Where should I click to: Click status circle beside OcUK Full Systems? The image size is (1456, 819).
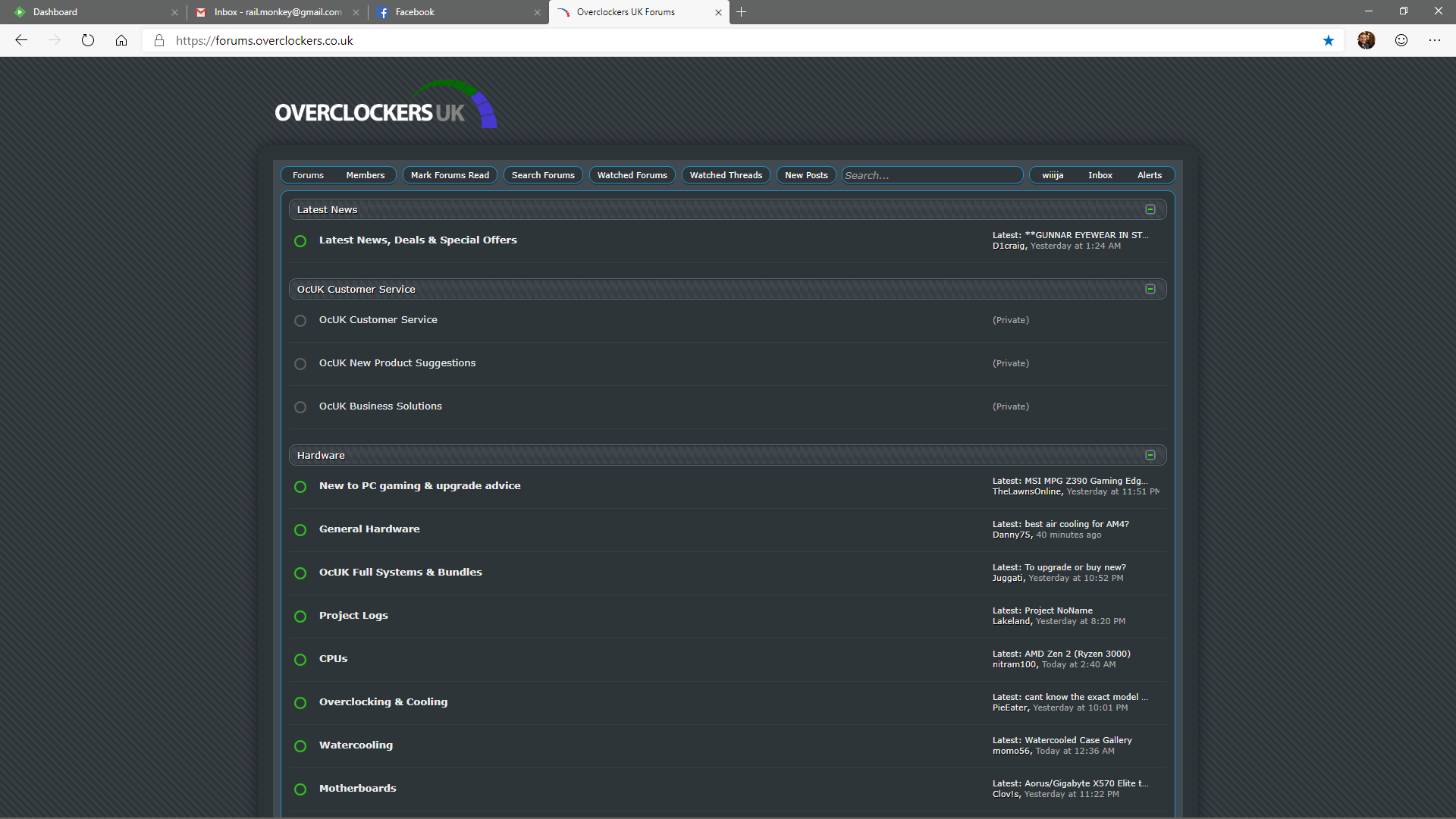(x=300, y=573)
